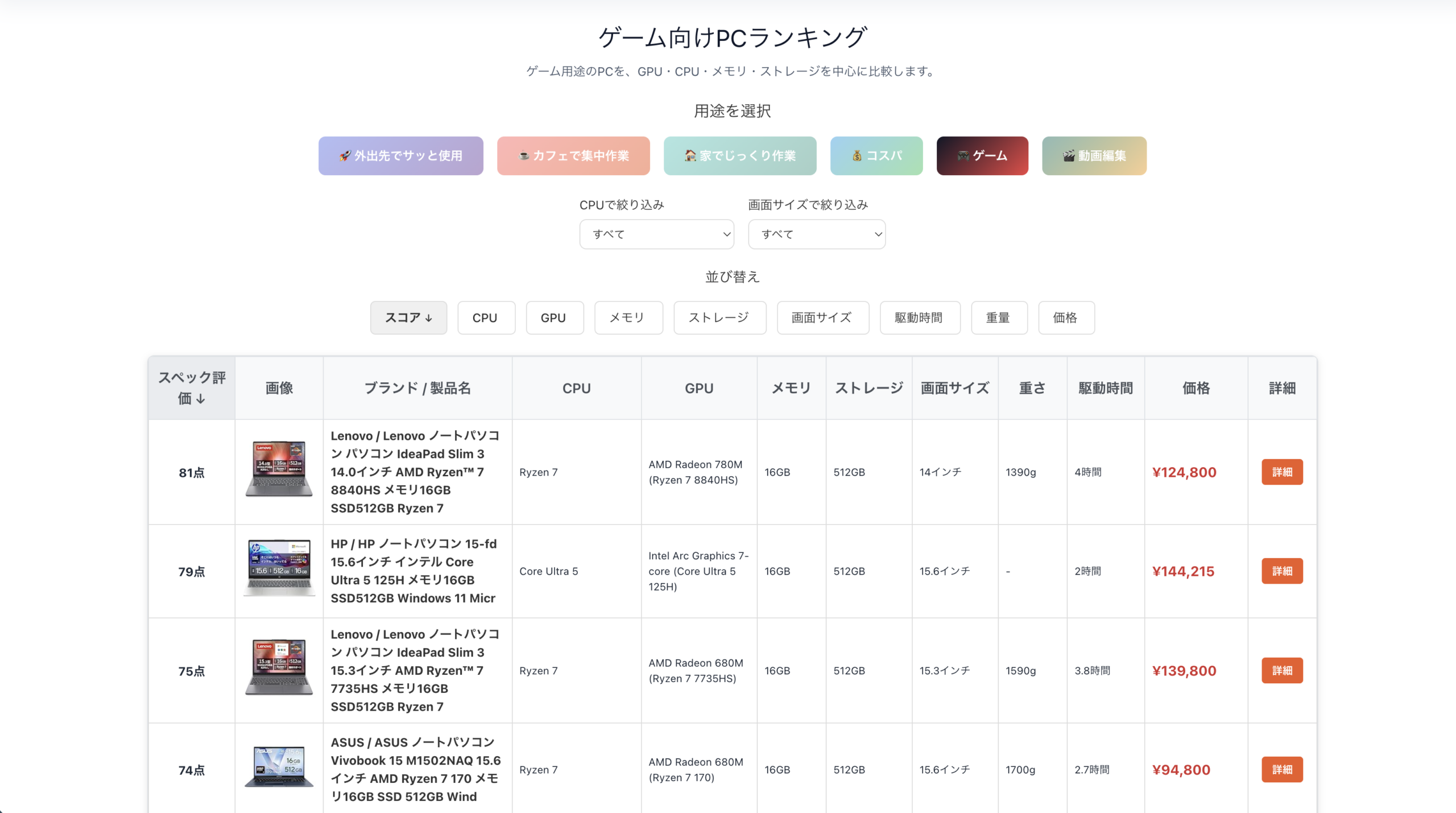The width and height of the screenshot is (1456, 813).
Task: Click the 79点 score cell
Action: (x=192, y=571)
